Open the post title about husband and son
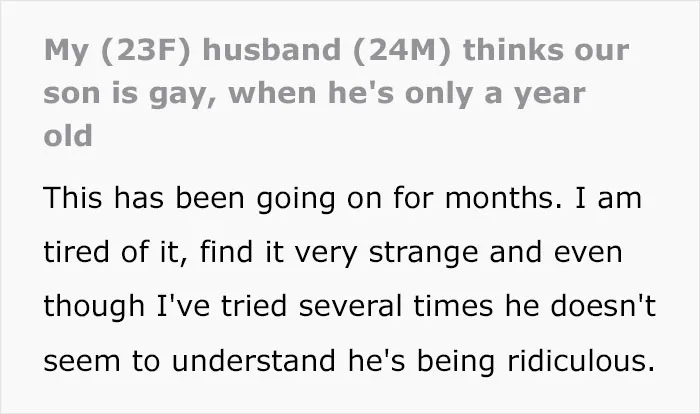 pos(337,92)
